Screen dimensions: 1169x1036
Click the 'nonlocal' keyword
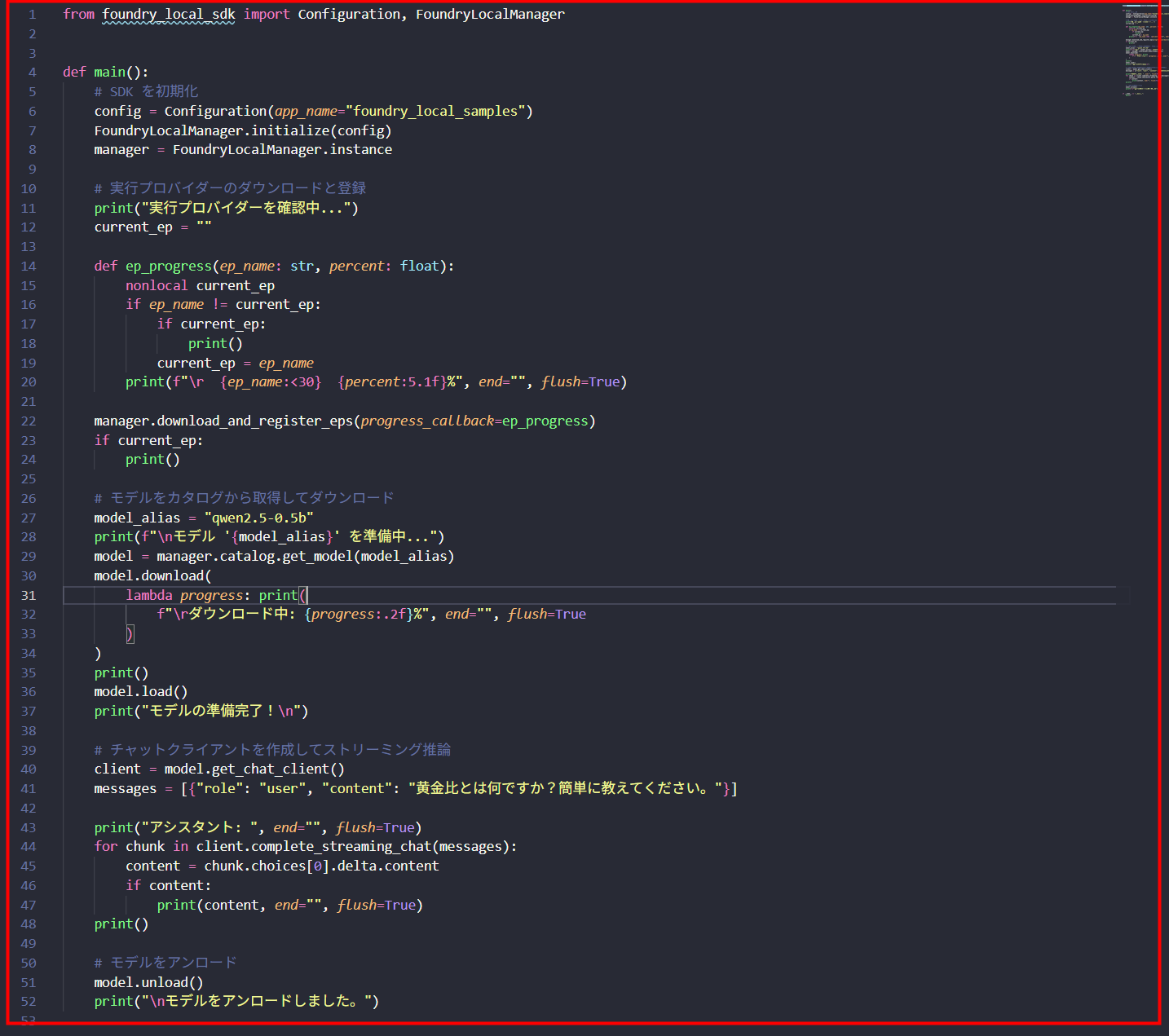click(157, 285)
